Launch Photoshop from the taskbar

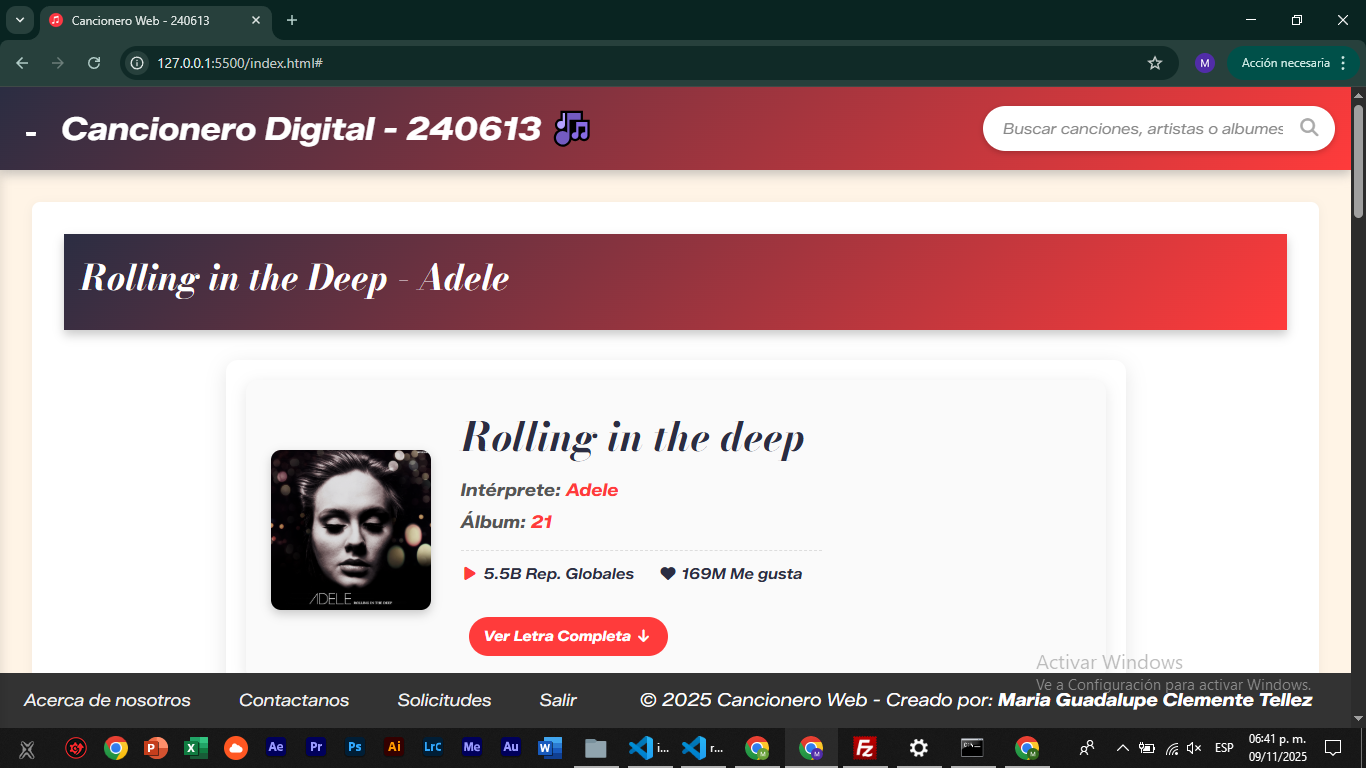[355, 747]
